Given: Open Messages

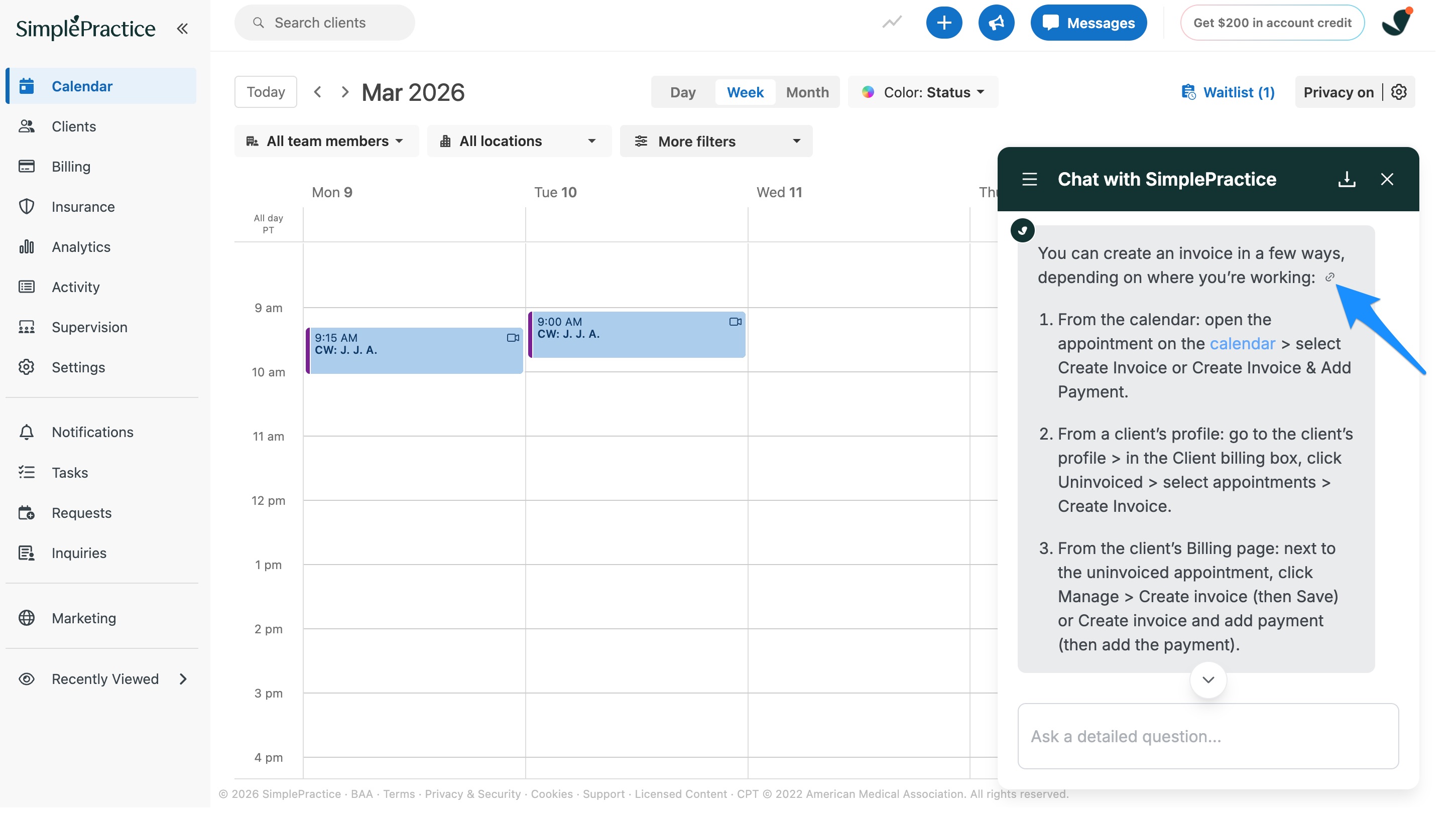Looking at the screenshot, I should (x=1088, y=23).
